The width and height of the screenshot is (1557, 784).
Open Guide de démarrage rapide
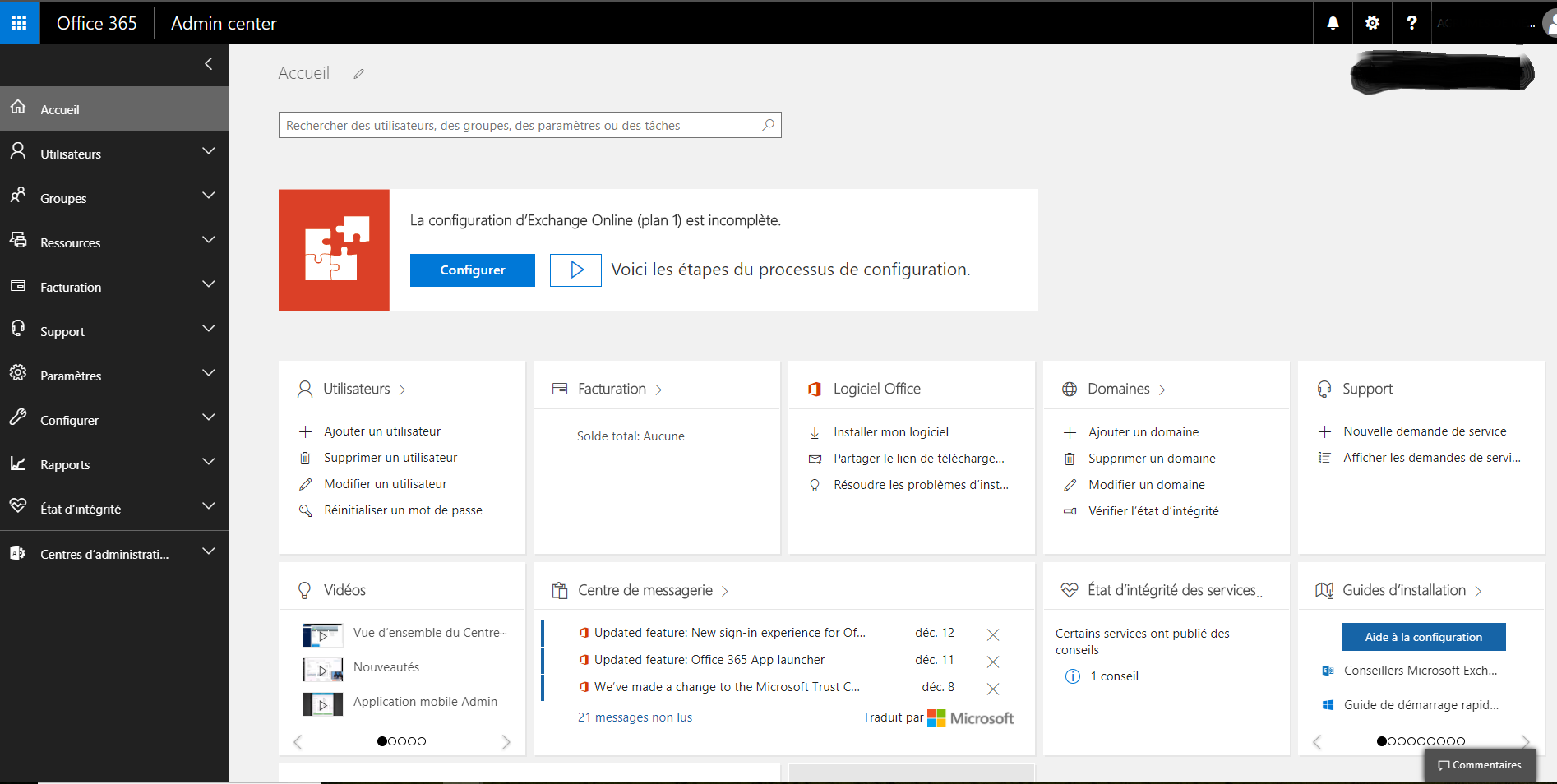1421,705
